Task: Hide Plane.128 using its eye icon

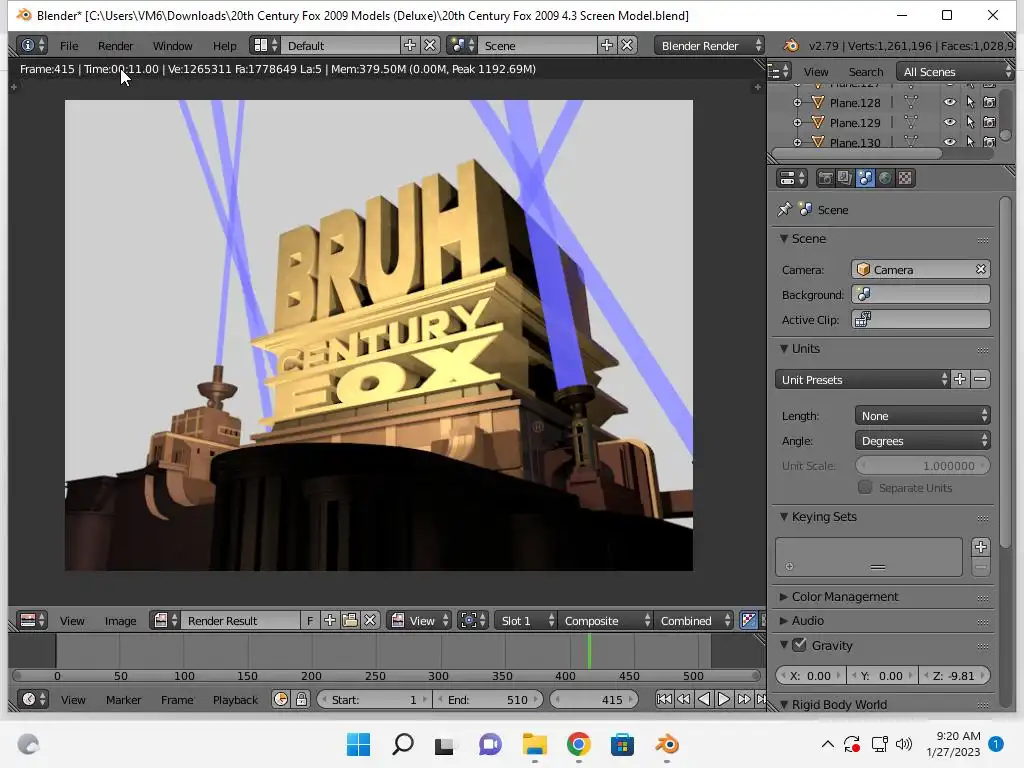Action: pyautogui.click(x=950, y=103)
